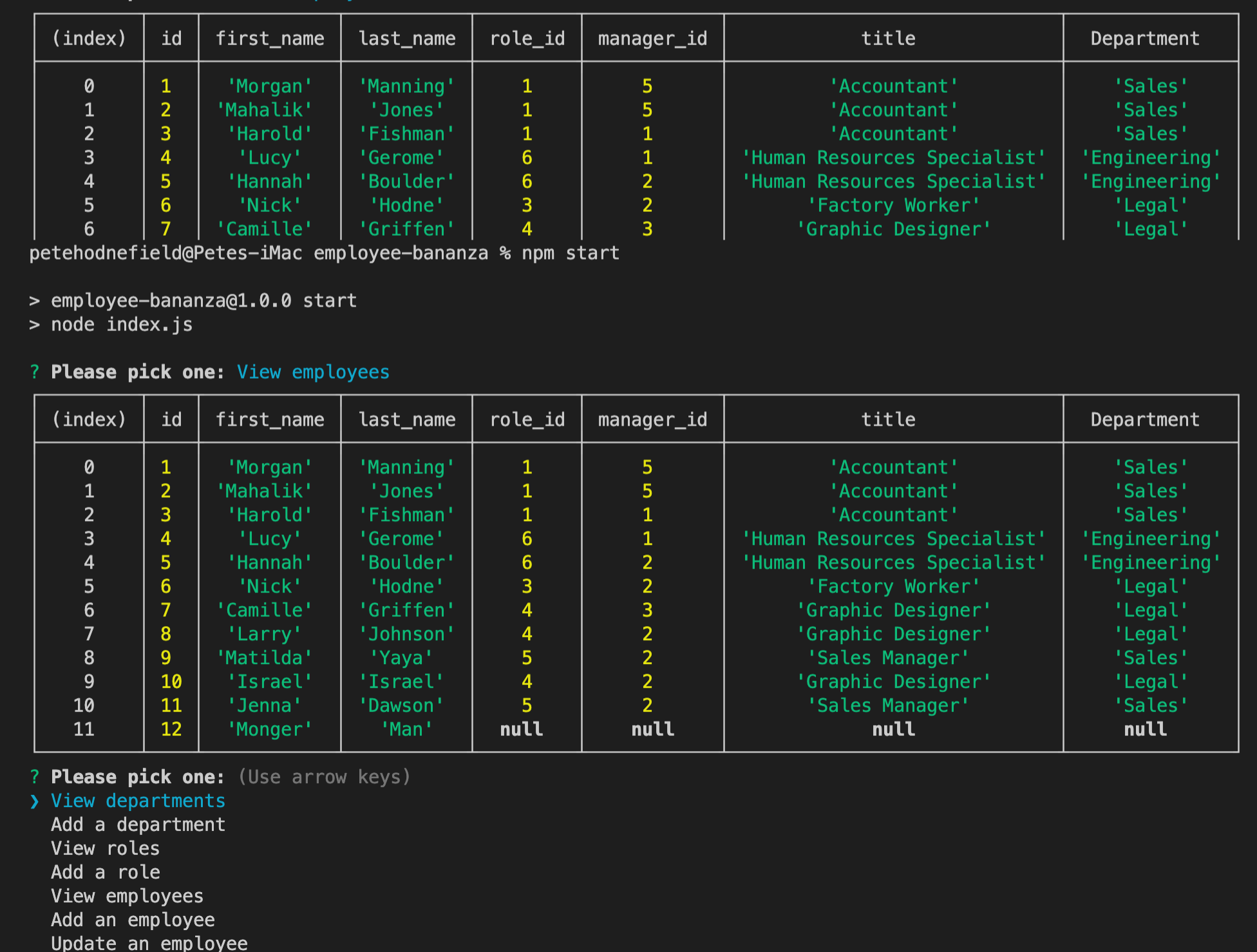Viewport: 1257px width, 952px height.
Task: Click 'Sales Manager' title for Matilda row
Action: click(888, 658)
